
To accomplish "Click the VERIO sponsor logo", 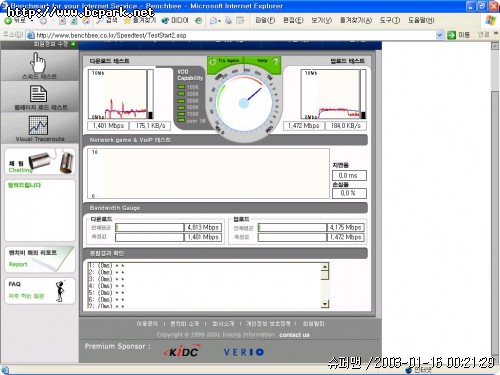I will [244, 352].
